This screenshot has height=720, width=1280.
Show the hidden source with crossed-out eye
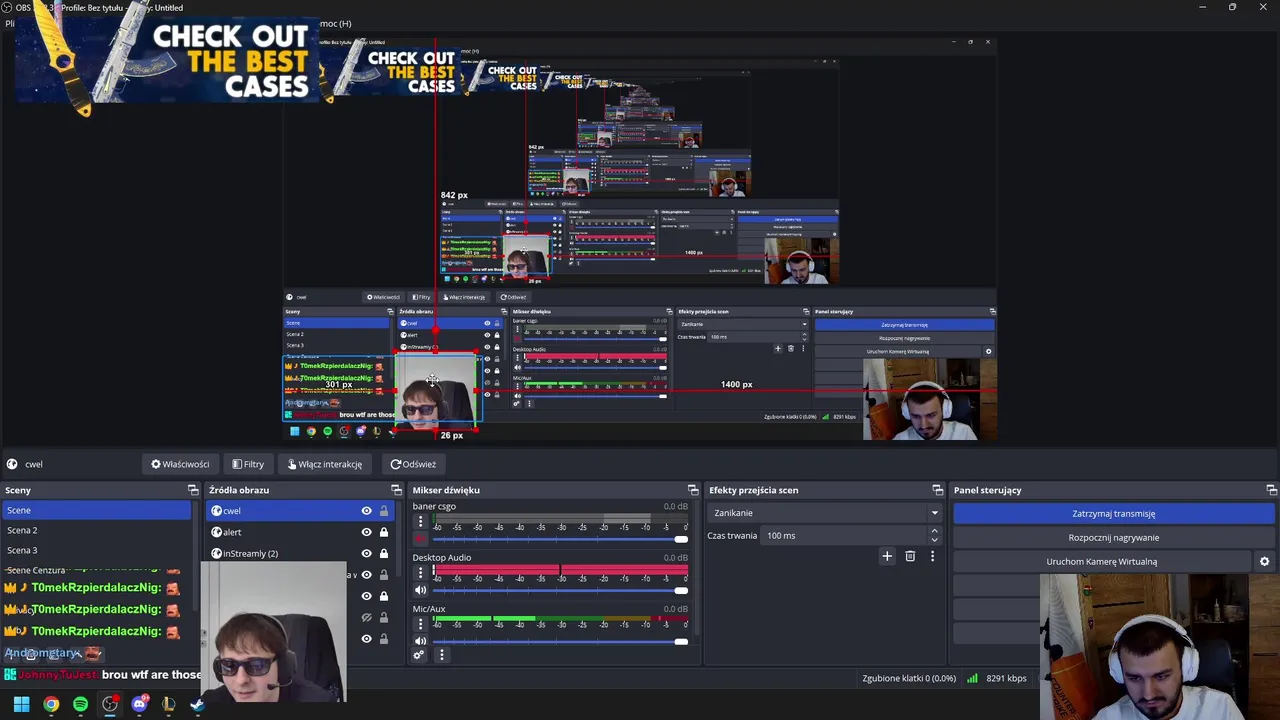(x=367, y=617)
